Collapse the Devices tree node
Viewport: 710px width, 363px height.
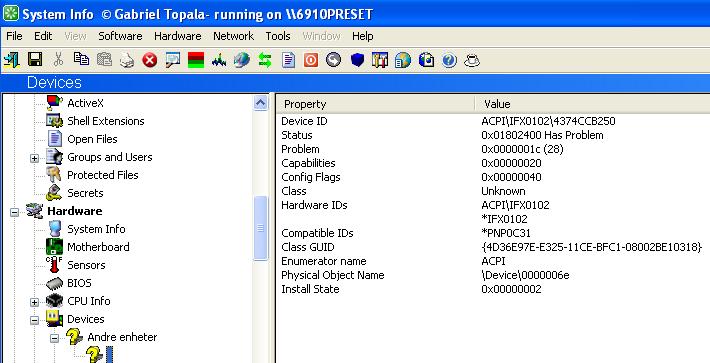(x=34, y=320)
